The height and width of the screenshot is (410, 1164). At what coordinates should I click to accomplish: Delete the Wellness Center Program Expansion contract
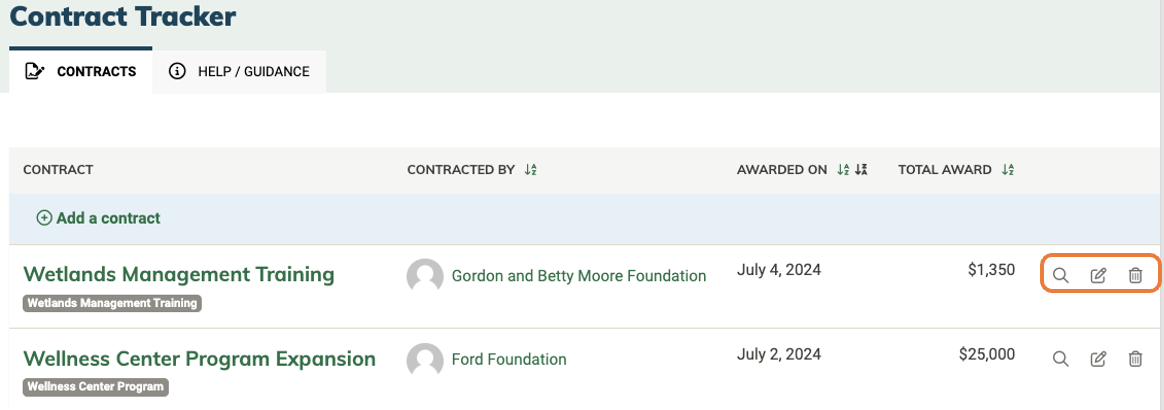click(1135, 359)
